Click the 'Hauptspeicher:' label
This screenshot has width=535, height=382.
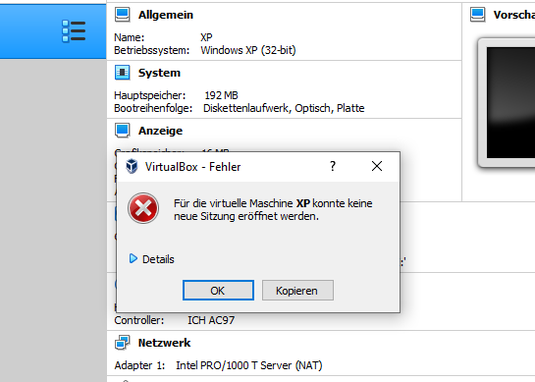pyautogui.click(x=150, y=95)
